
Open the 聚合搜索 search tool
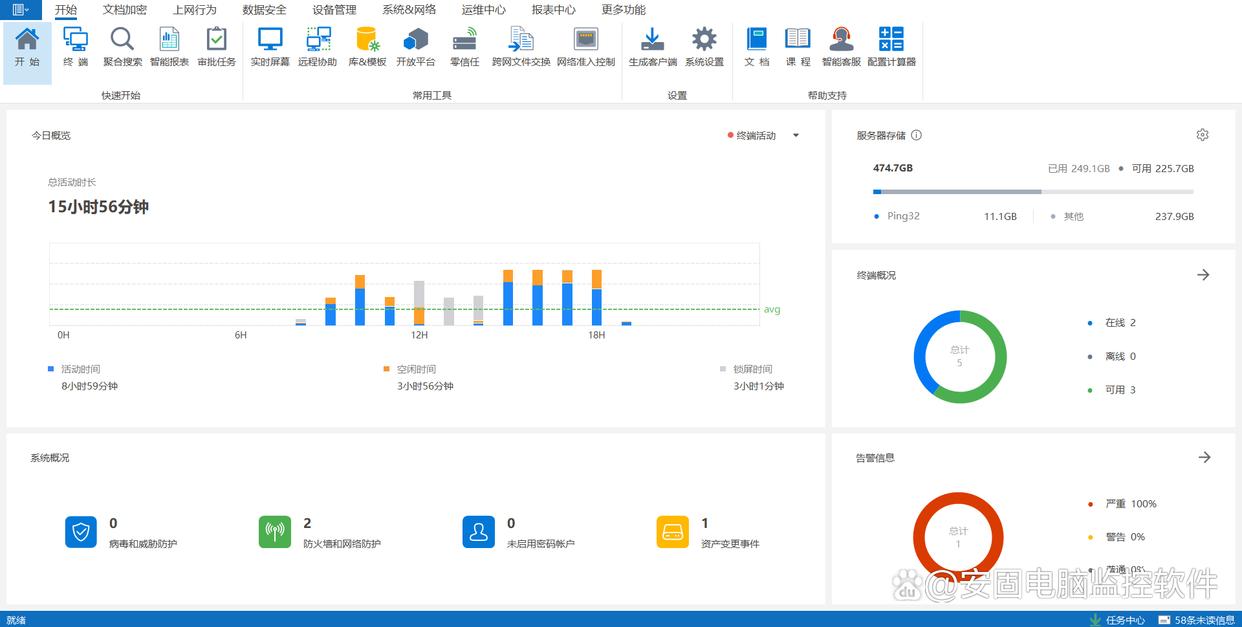tap(122, 47)
